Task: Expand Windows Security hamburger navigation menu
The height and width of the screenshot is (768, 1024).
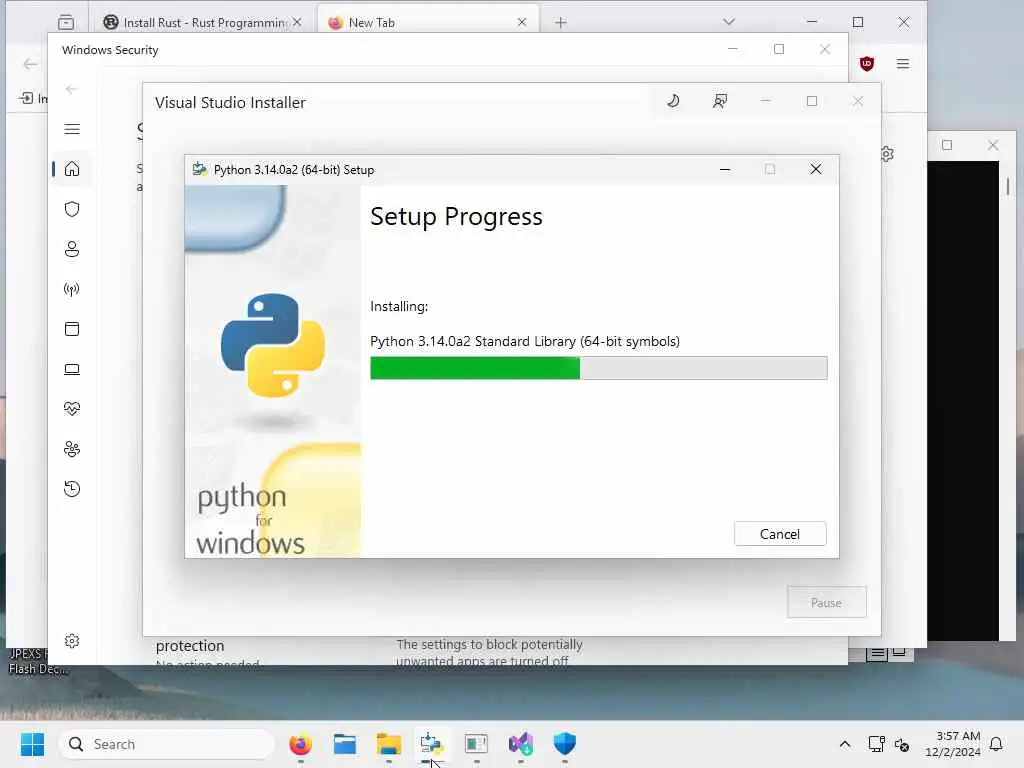Action: (72, 129)
